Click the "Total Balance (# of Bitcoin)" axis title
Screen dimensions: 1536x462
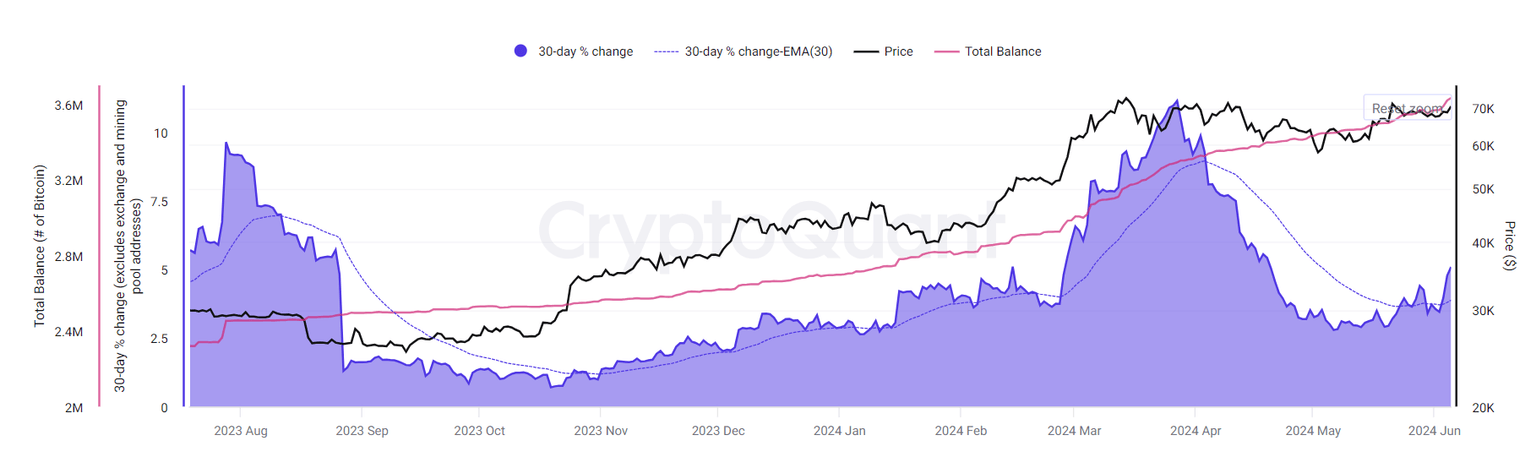(41, 246)
